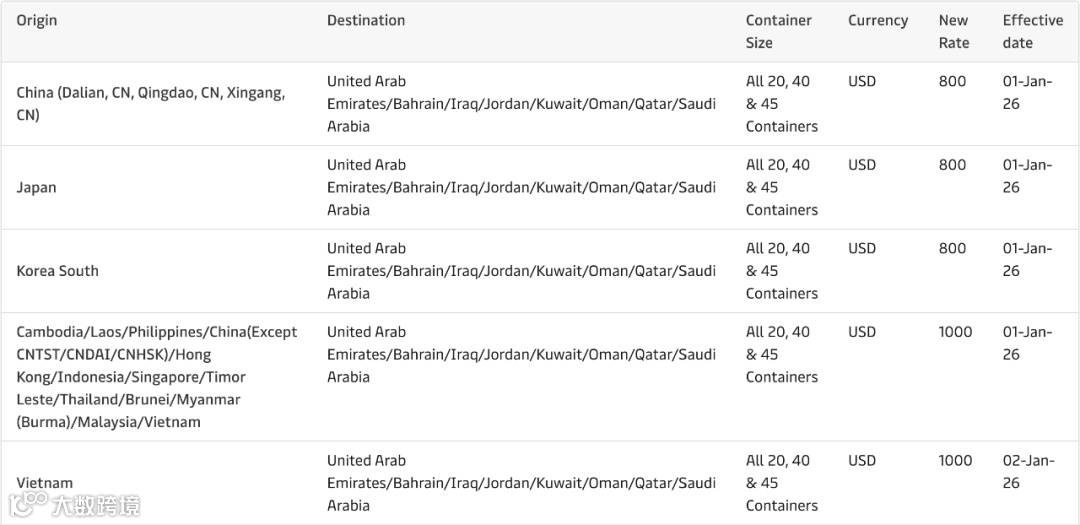Select the Cambodia/Laos/Philippines origin cell

click(156, 376)
